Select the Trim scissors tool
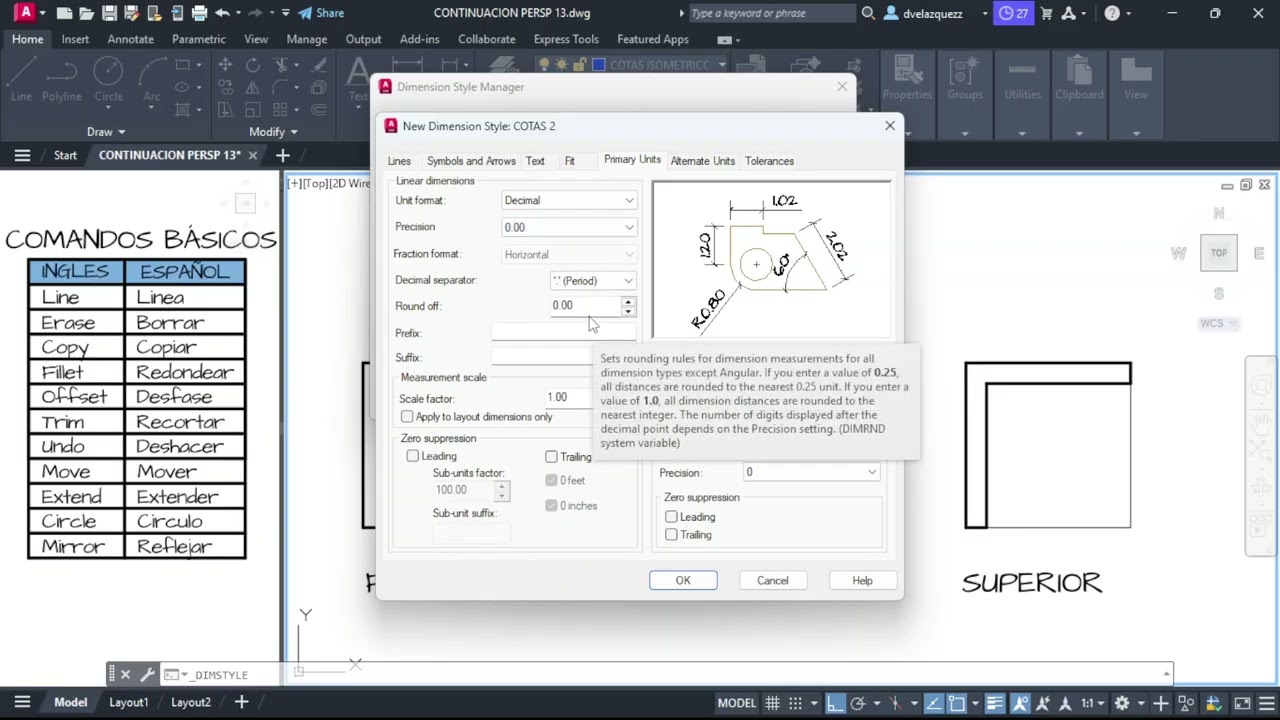Viewport: 1280px width, 720px height. [281, 65]
